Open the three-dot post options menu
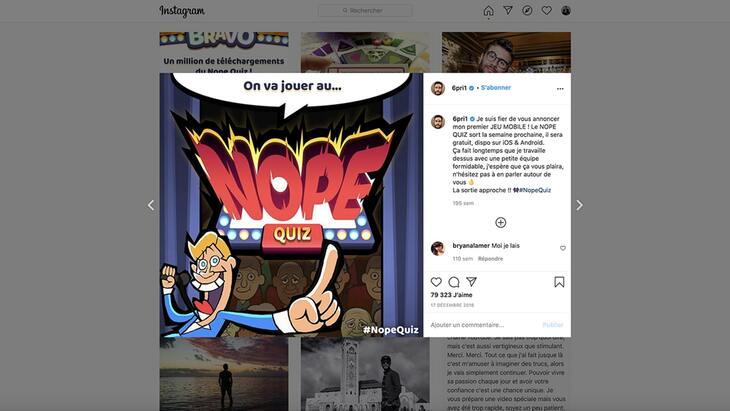Screen dimensions: 730x411 [x=560, y=88]
